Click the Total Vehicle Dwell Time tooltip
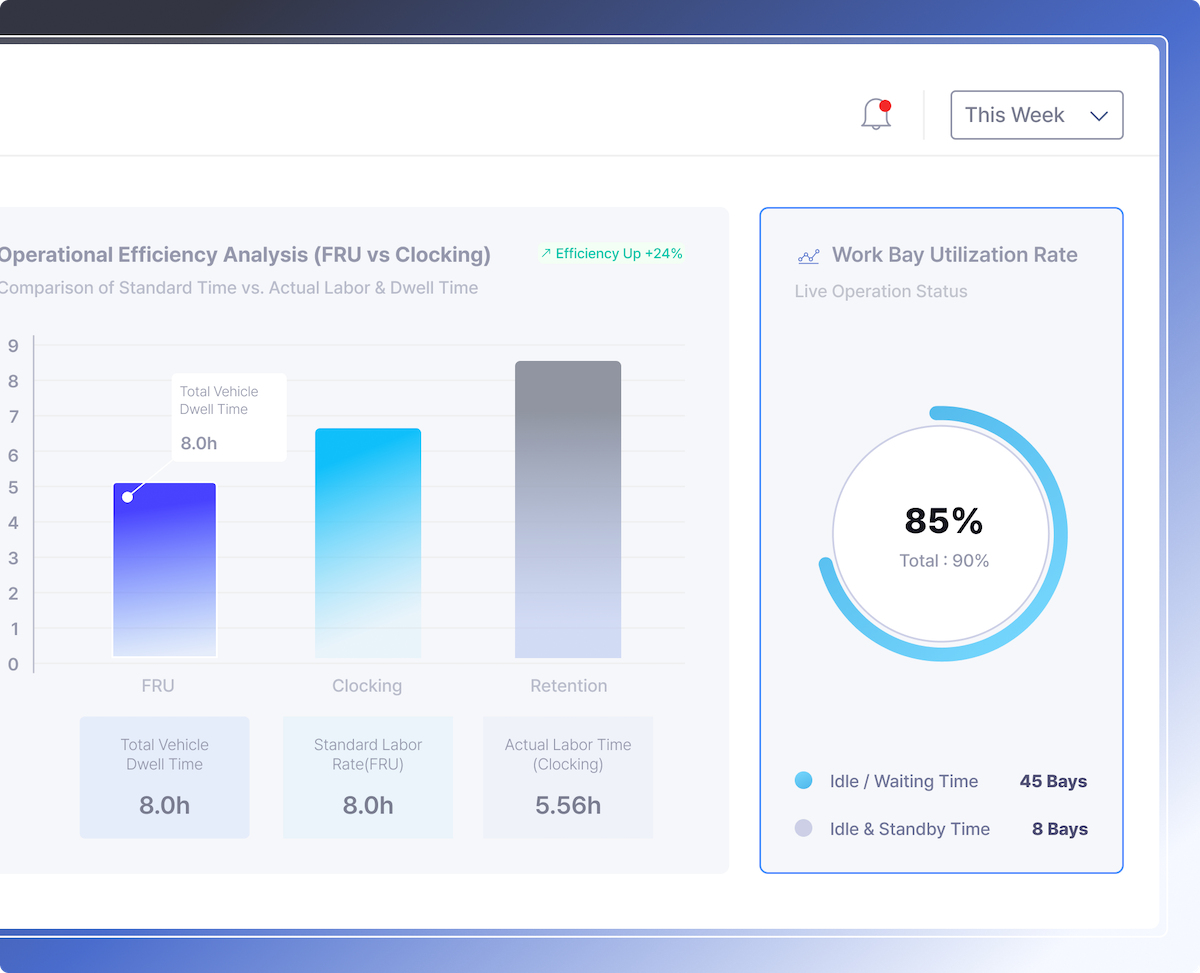Viewport: 1200px width, 973px height. coord(228,417)
